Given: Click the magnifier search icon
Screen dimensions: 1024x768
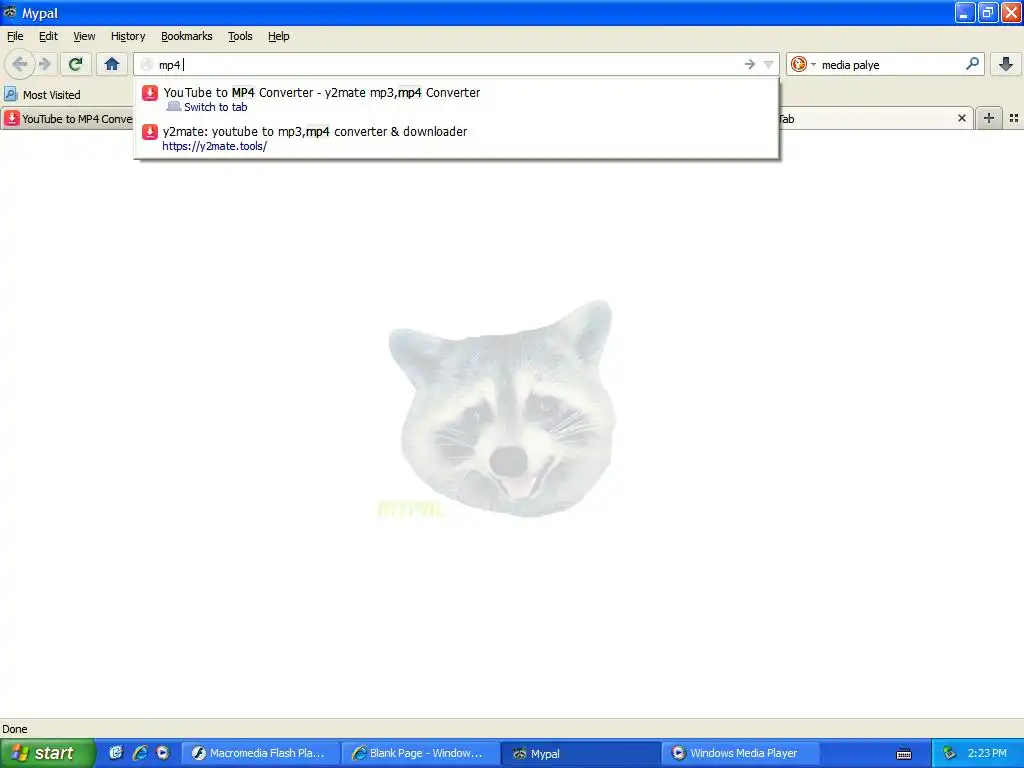Looking at the screenshot, I should pos(972,64).
